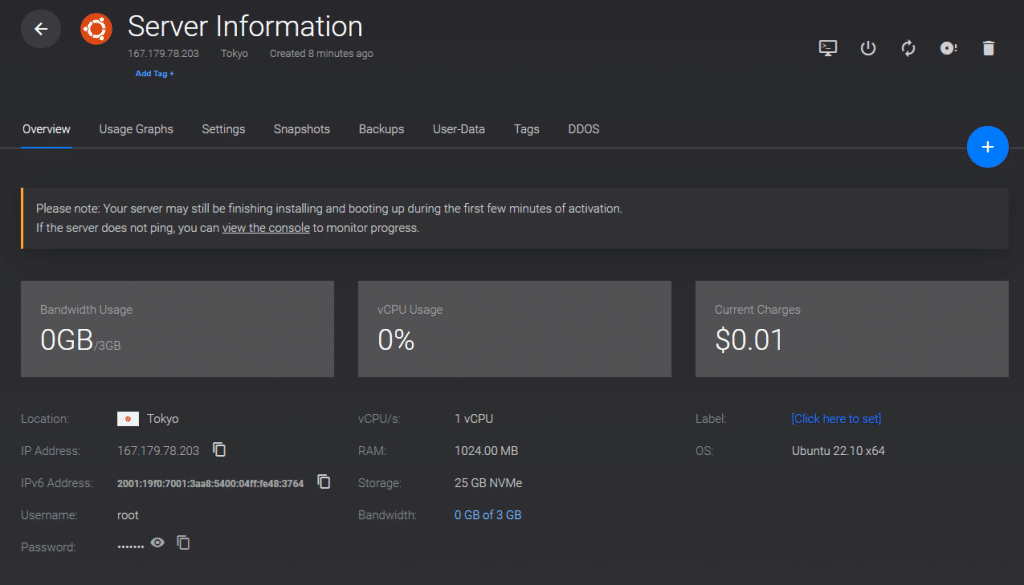Image resolution: width=1024 pixels, height=585 pixels.
Task: Click the username value root
Action: [x=128, y=515]
